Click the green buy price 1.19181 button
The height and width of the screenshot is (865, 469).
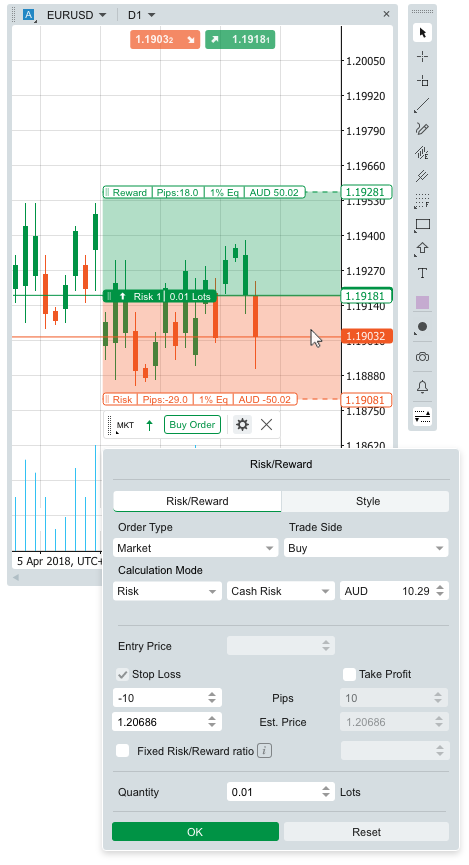(240, 40)
